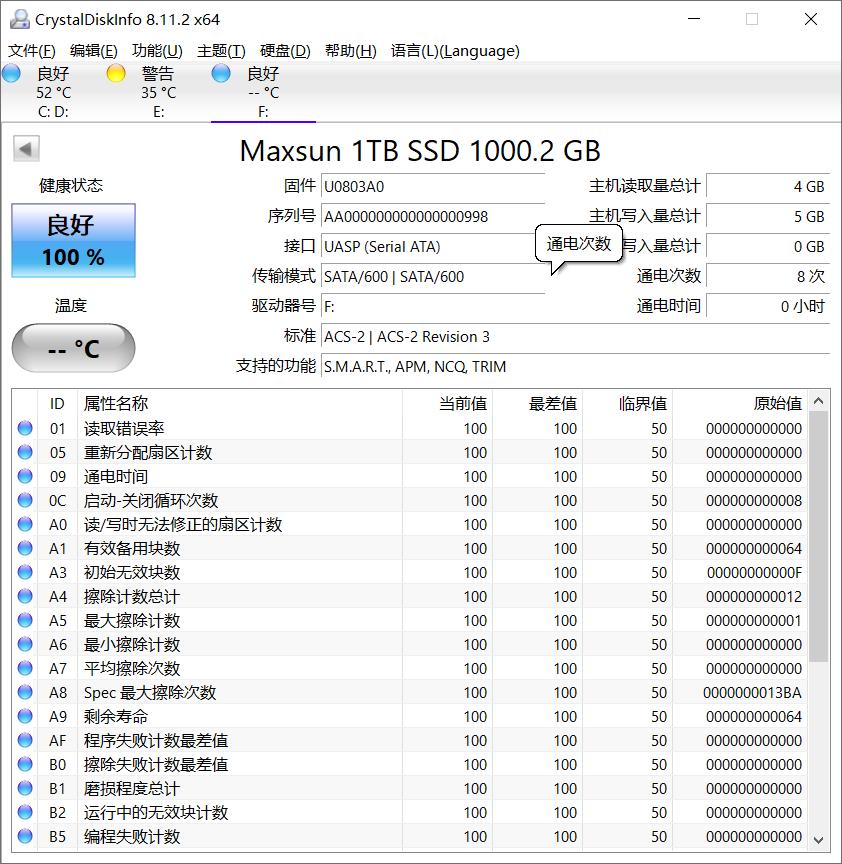Click the 序列号 value field

click(432, 216)
